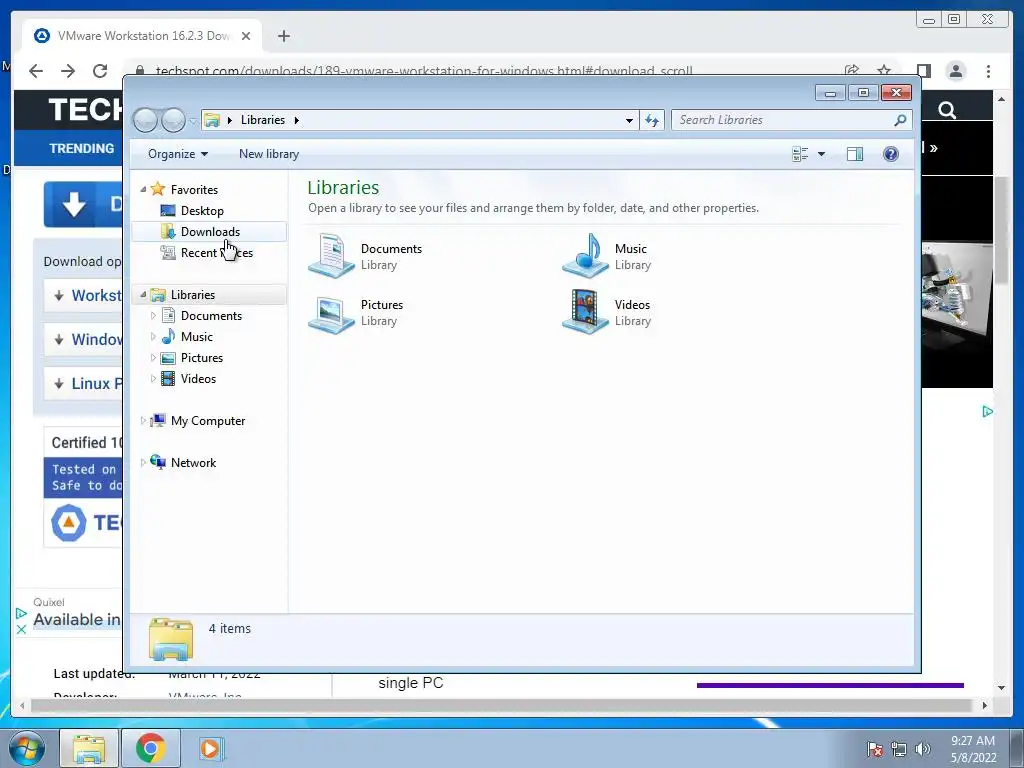This screenshot has width=1024, height=768.
Task: Click the arrow after Libraries breadcrumb
Action: click(x=296, y=120)
